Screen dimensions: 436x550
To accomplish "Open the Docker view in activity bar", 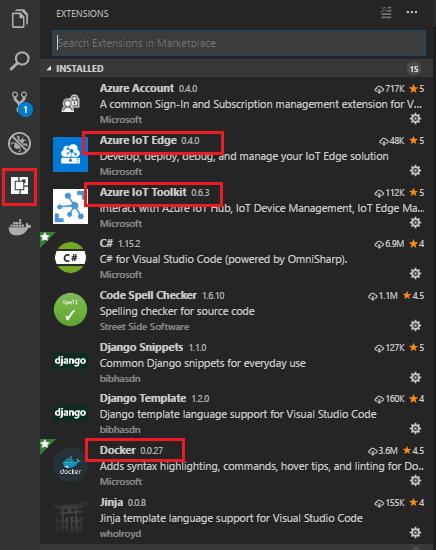I will pos(20,227).
